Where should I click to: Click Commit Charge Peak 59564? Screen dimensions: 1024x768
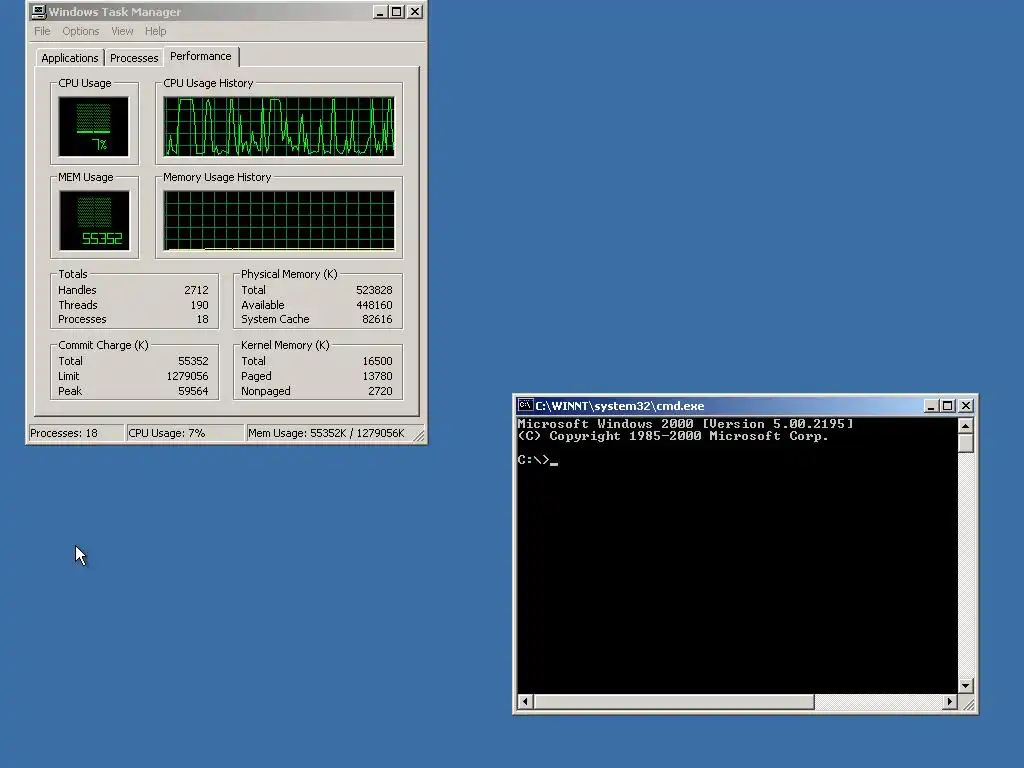click(x=193, y=391)
